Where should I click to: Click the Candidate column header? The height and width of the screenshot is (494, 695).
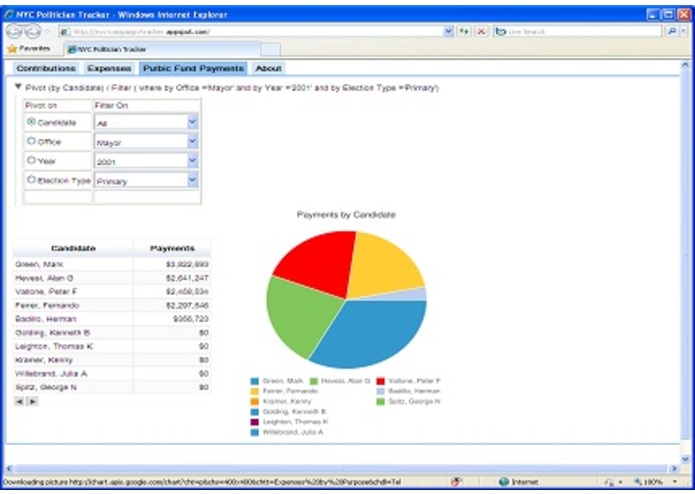pos(73,248)
